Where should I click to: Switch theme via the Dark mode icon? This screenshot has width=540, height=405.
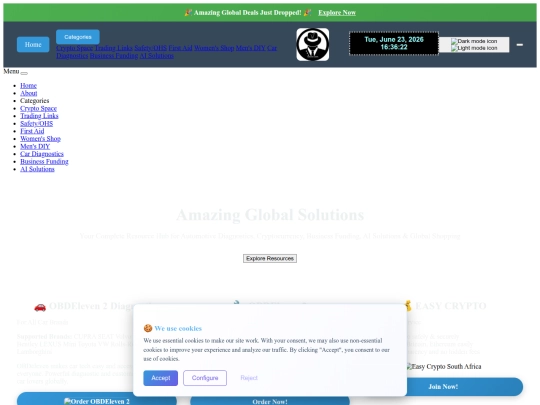point(474,41)
